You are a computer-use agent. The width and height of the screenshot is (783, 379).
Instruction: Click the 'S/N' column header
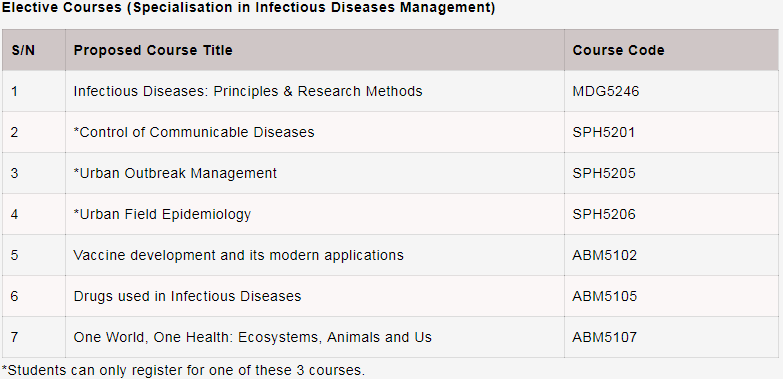[x=23, y=50]
